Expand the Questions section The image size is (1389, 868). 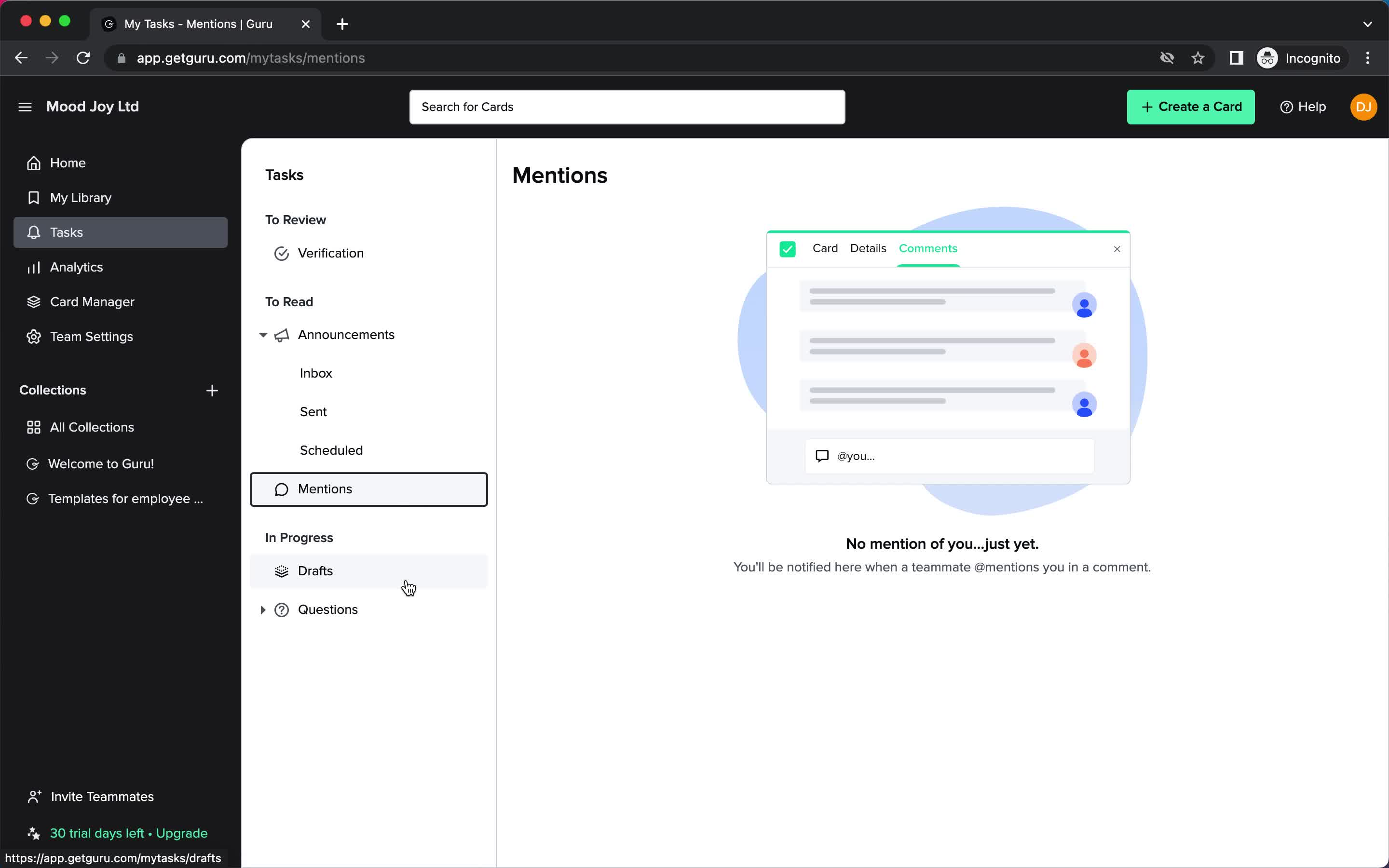[263, 609]
